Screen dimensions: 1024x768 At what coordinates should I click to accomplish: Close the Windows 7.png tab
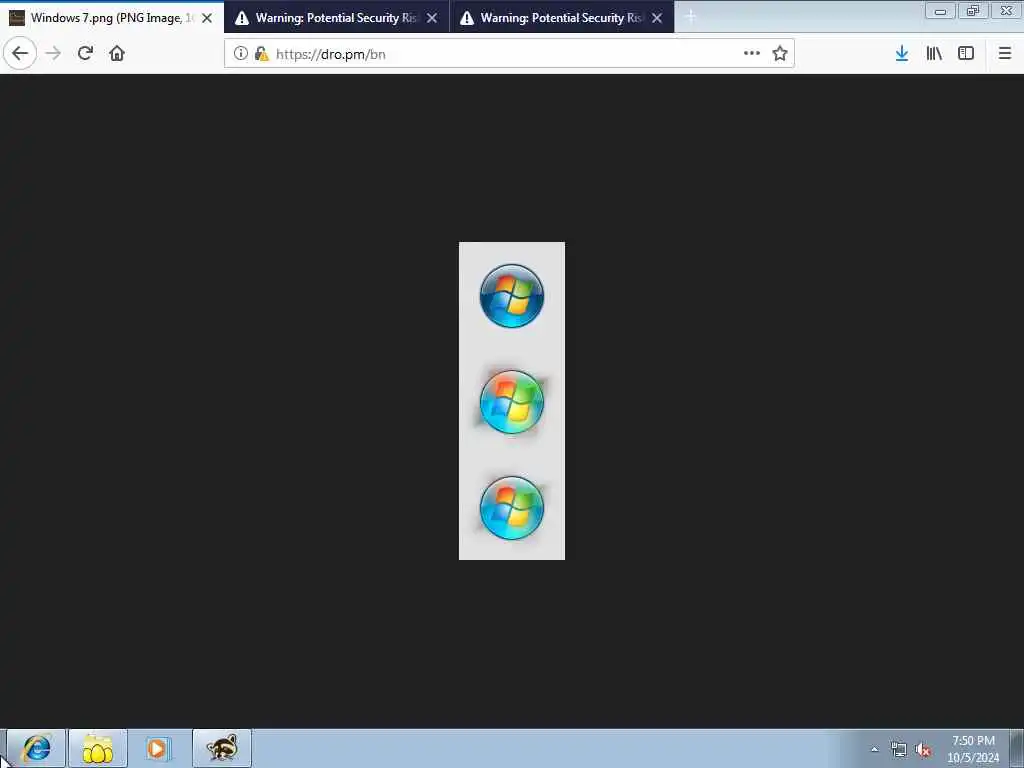[207, 18]
